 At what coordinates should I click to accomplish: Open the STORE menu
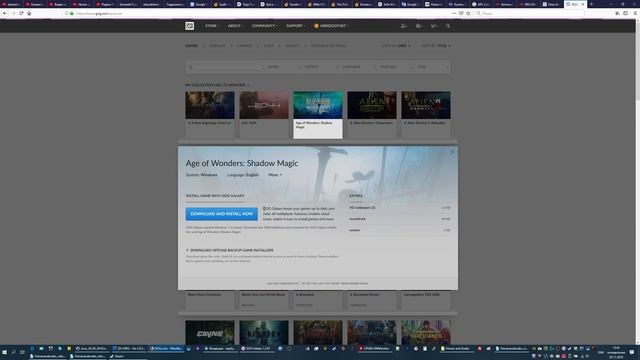click(x=212, y=26)
